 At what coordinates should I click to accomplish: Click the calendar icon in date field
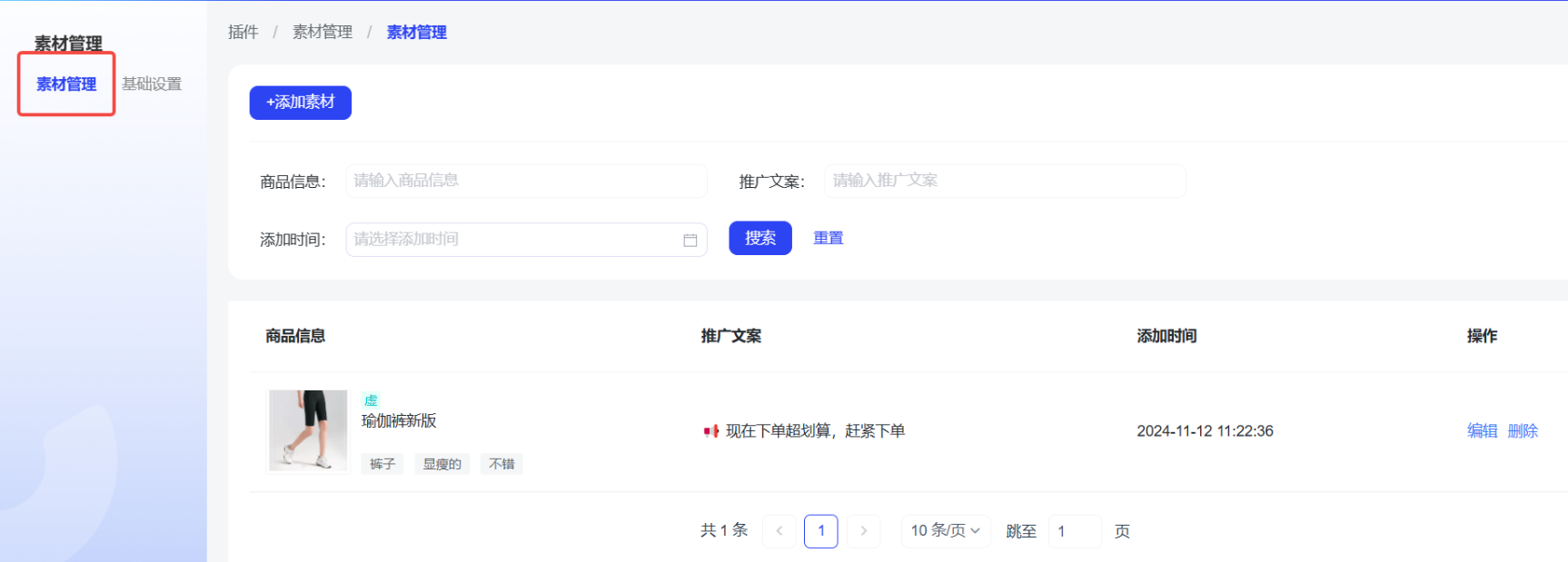click(690, 240)
